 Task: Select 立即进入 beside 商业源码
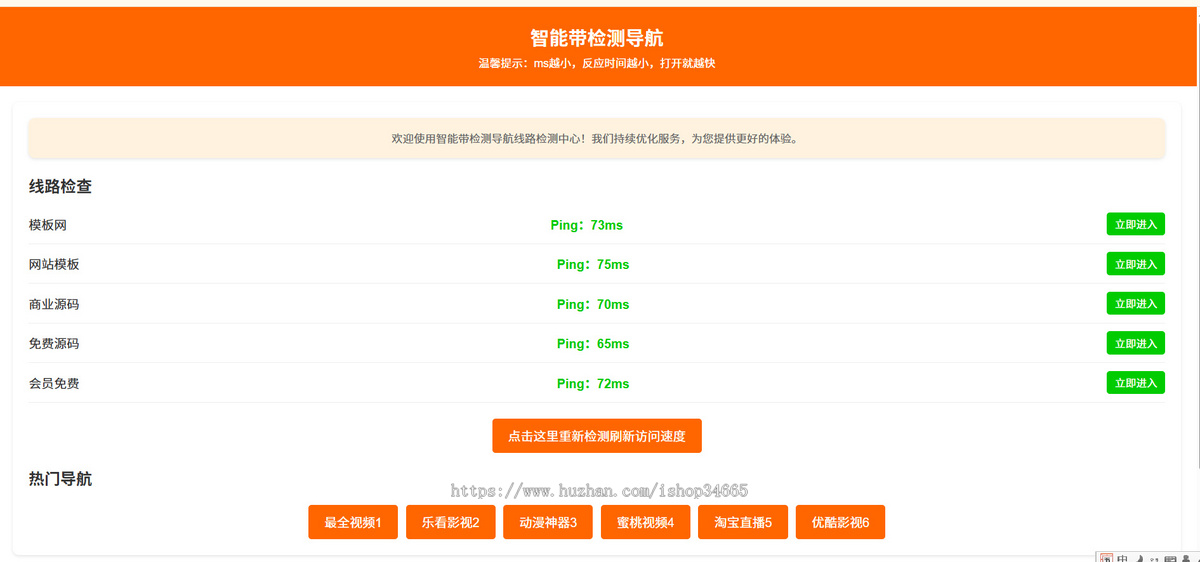1135,303
